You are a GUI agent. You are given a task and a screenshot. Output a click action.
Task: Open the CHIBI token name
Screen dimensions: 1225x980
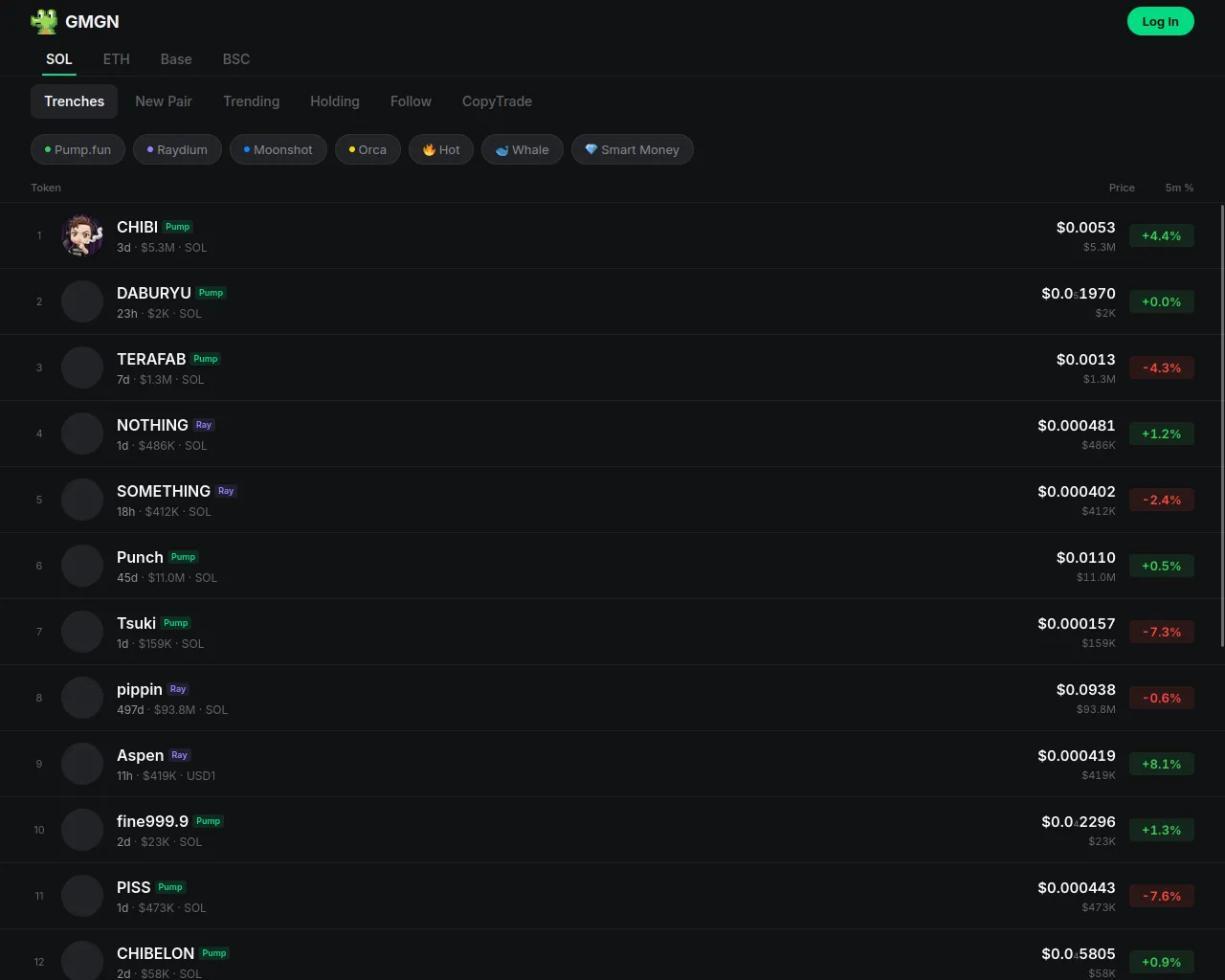tap(137, 227)
